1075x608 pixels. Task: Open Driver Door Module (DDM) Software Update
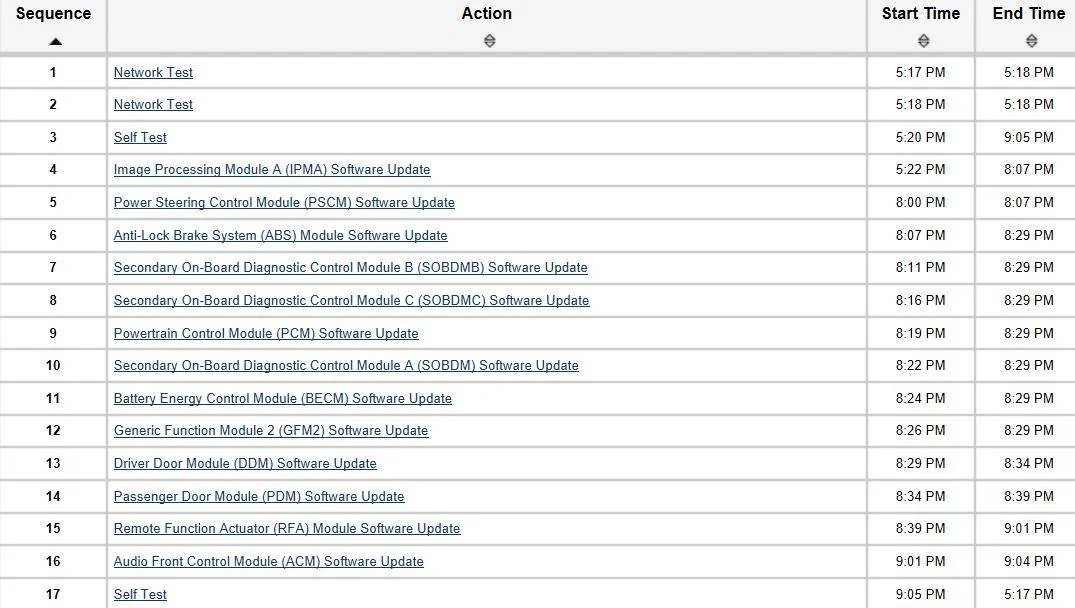coord(245,464)
